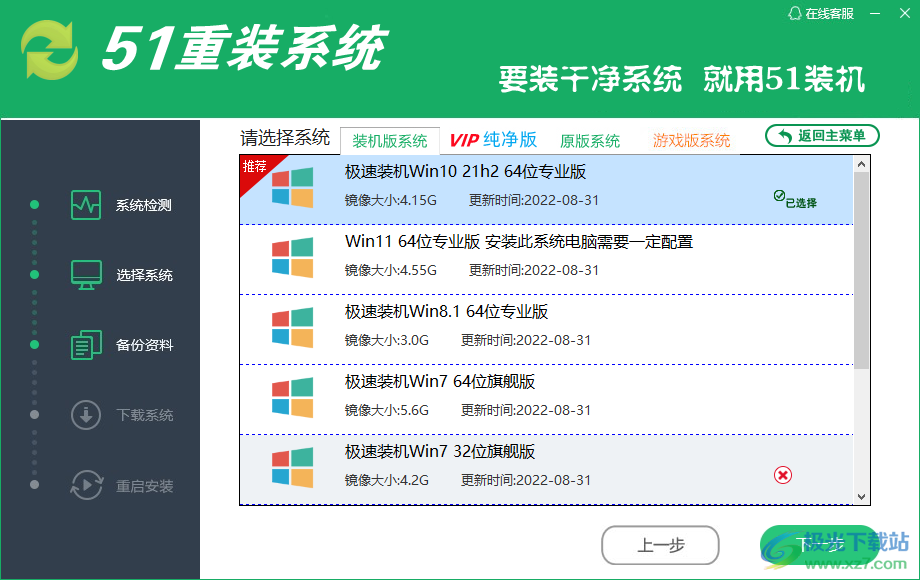Click update time of Win11 row
This screenshot has width=920, height=580.
[534, 270]
